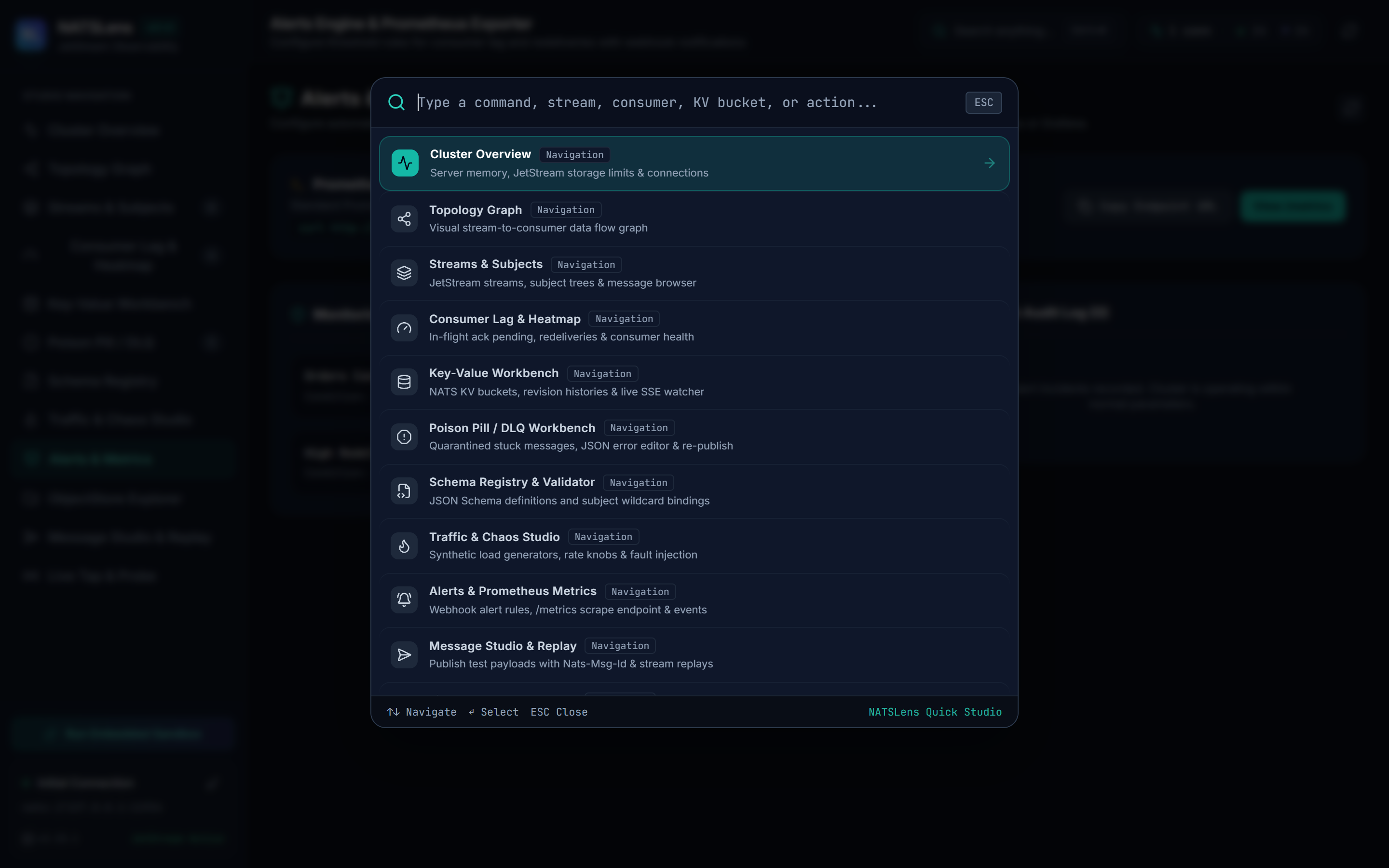Image resolution: width=1389 pixels, height=868 pixels.
Task: Select Poison Pill / DLQ Workbench
Action: (694, 437)
